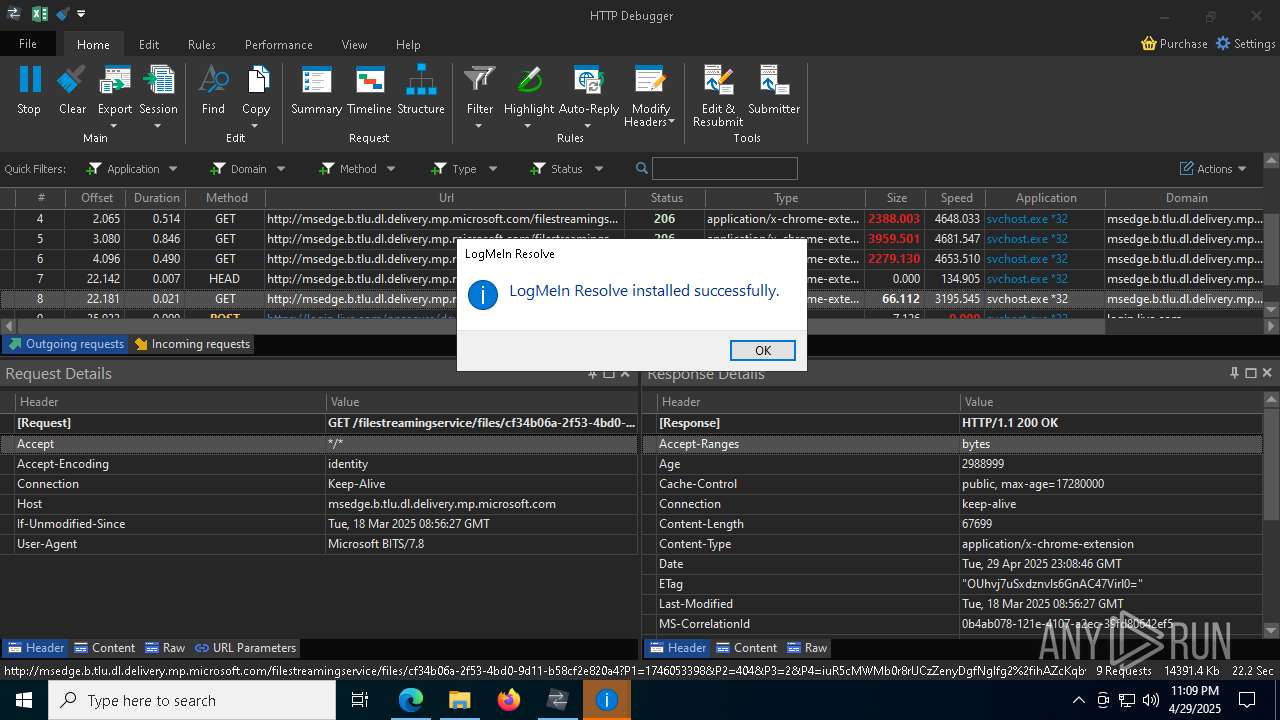The width and height of the screenshot is (1280, 720).
Task: Select the Performance ribbon tab
Action: (279, 44)
